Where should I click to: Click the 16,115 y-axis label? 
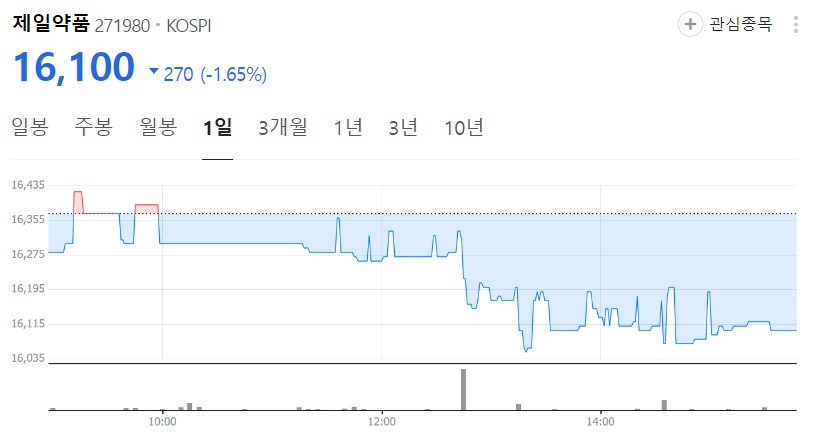coord(28,324)
